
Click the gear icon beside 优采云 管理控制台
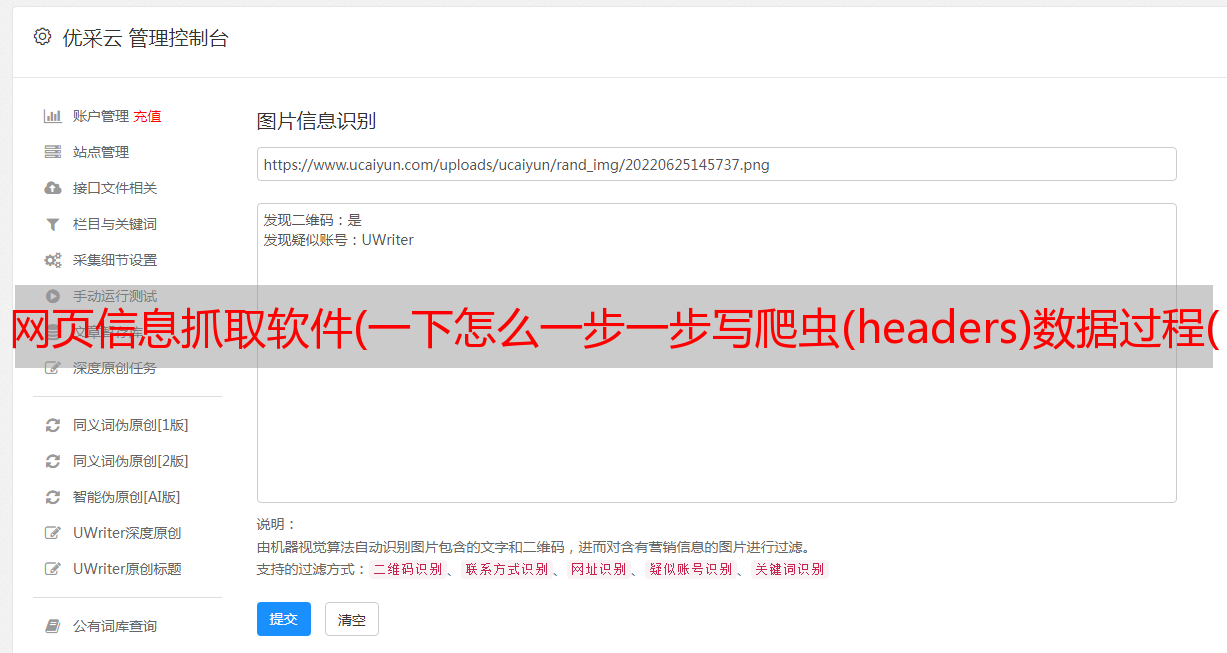(42, 37)
